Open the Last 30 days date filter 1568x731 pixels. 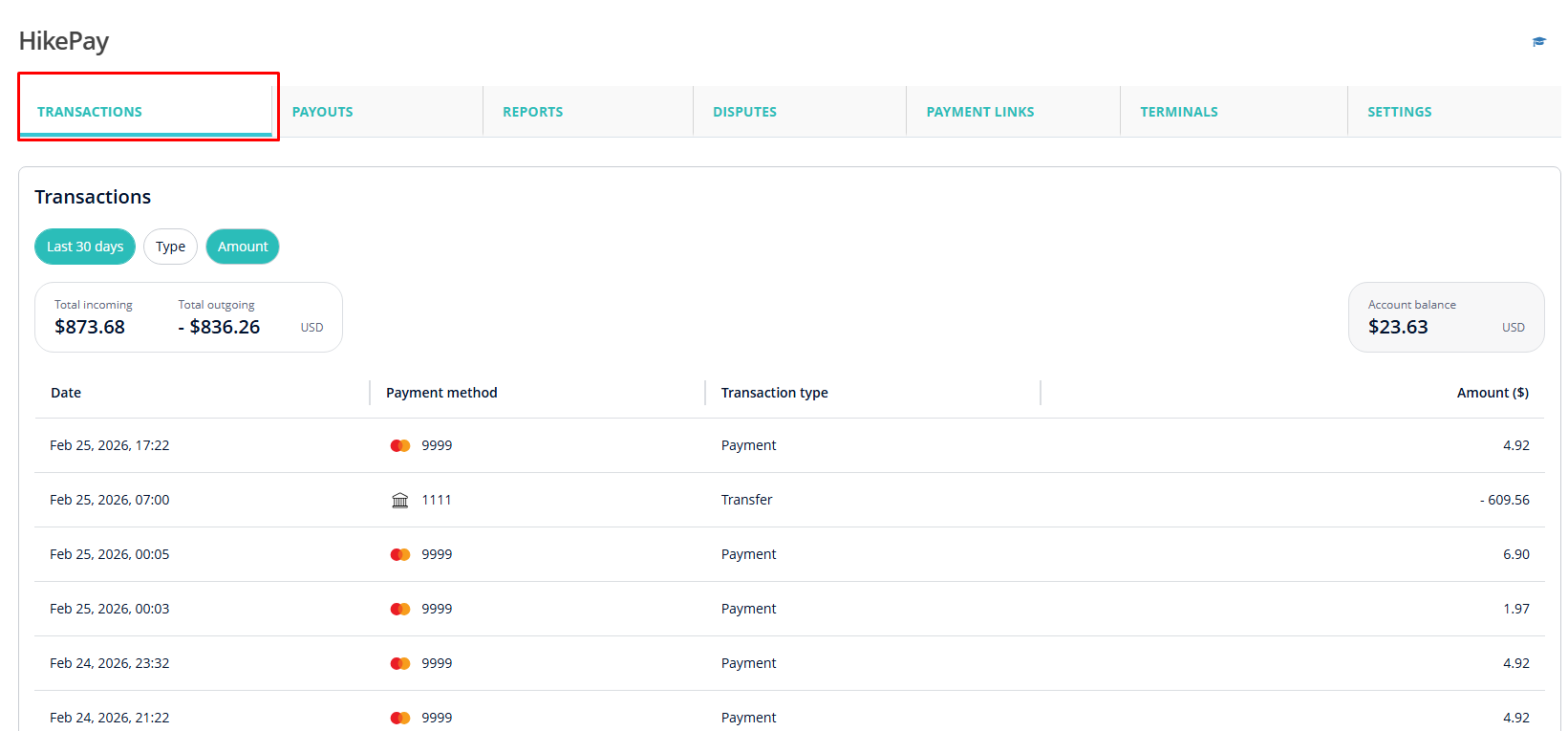(85, 247)
